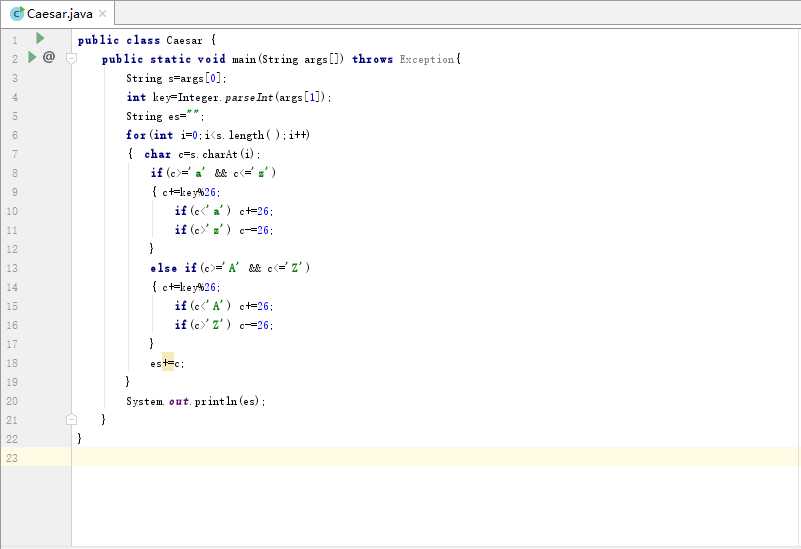The height and width of the screenshot is (549, 801).
Task: Click line number 13 in the gutter
Action: tap(12, 268)
